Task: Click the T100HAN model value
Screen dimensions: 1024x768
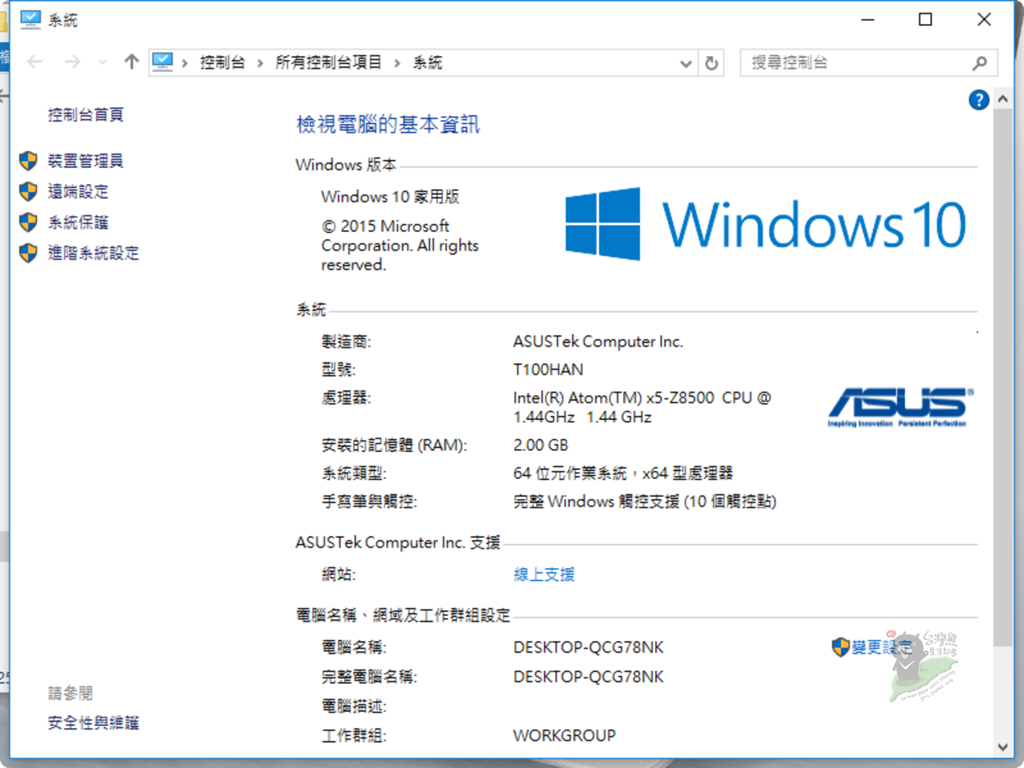Action: pyautogui.click(x=549, y=370)
